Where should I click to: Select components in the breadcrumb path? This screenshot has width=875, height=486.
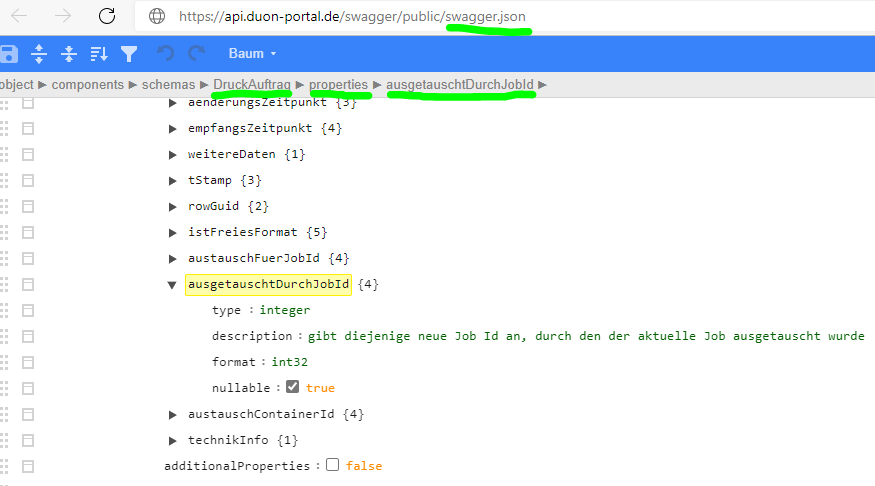[88, 85]
